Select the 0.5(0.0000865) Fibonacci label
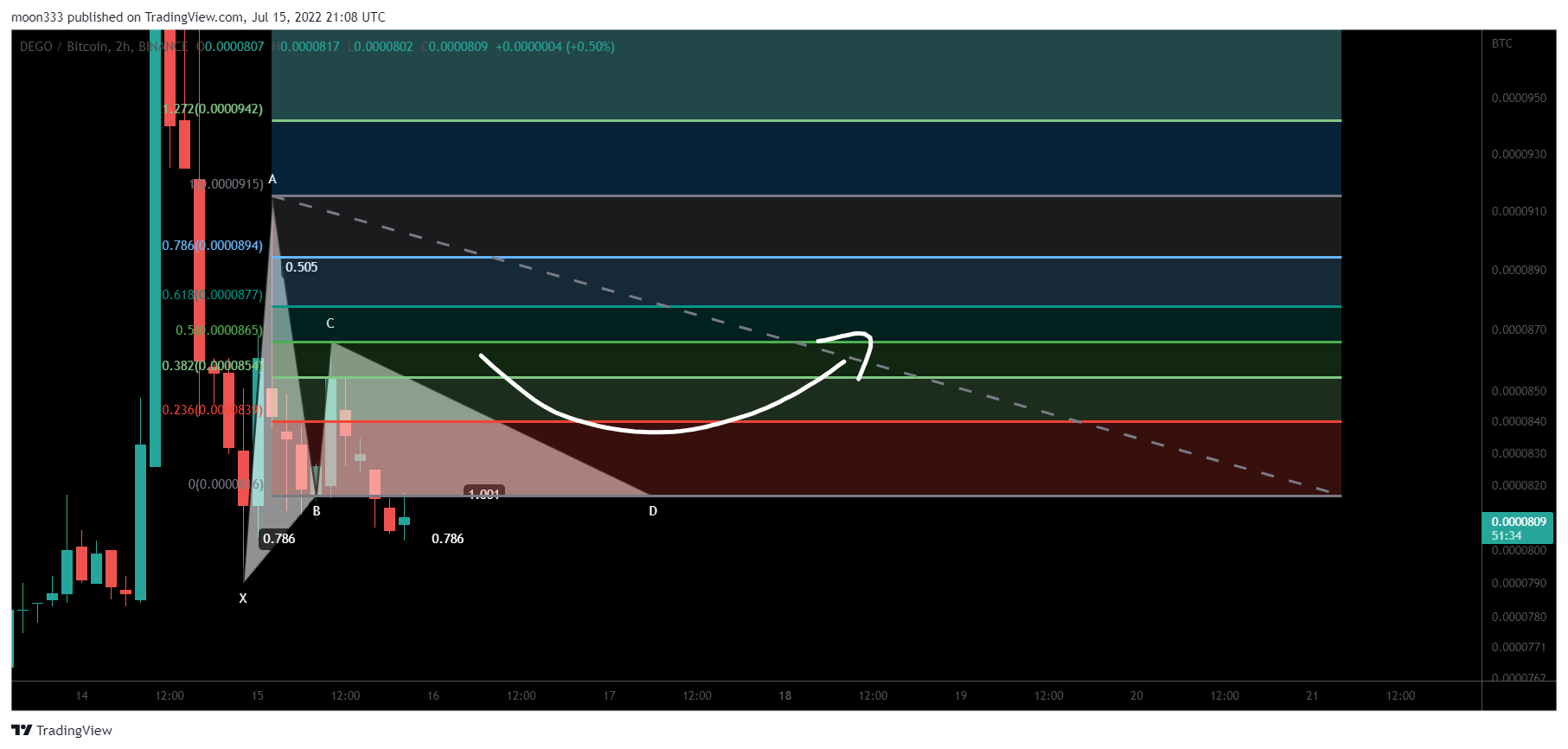The image size is (1568, 749). (219, 330)
